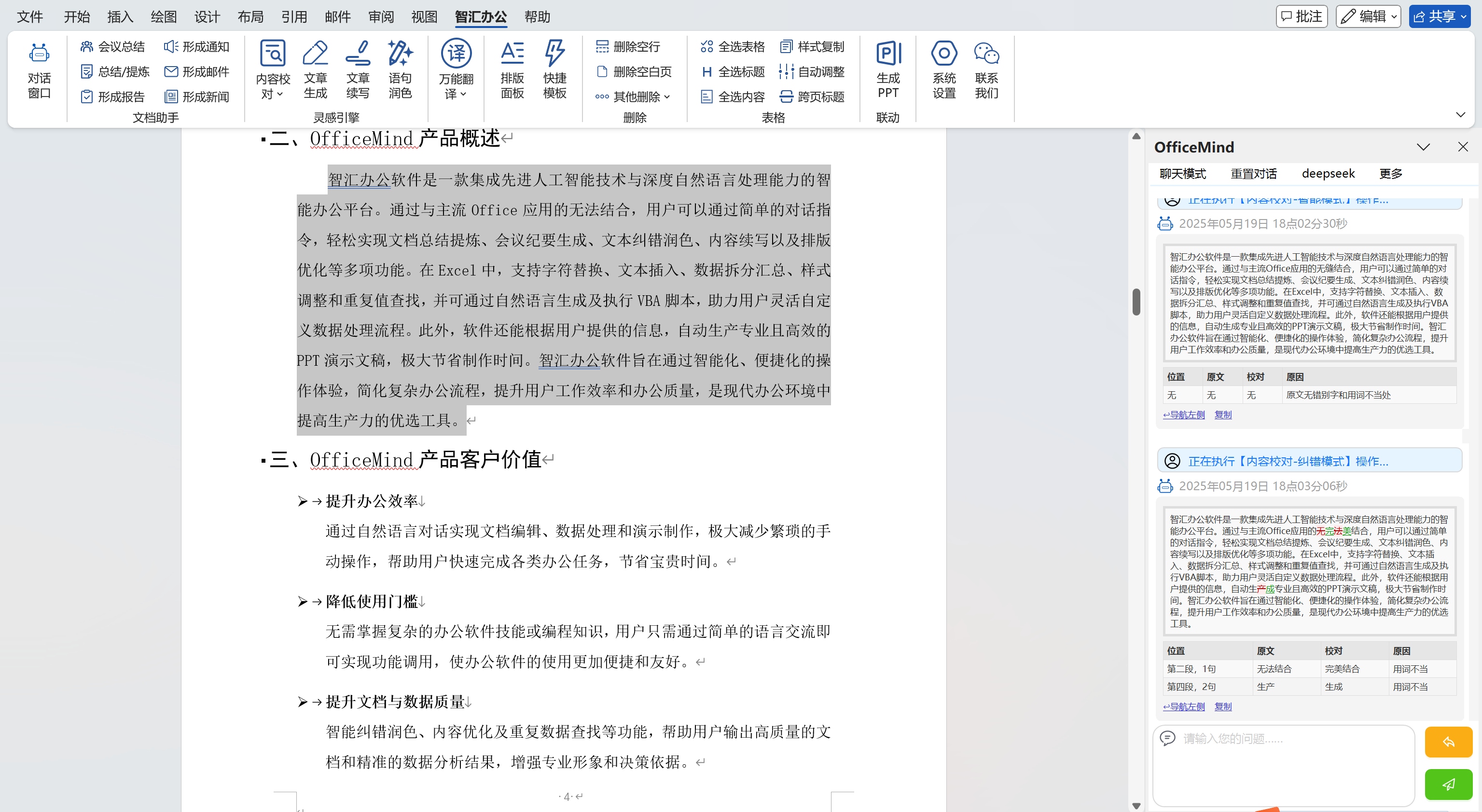1482x812 pixels.
Task: Click the document scroll down arrow
Action: pyautogui.click(x=1136, y=806)
